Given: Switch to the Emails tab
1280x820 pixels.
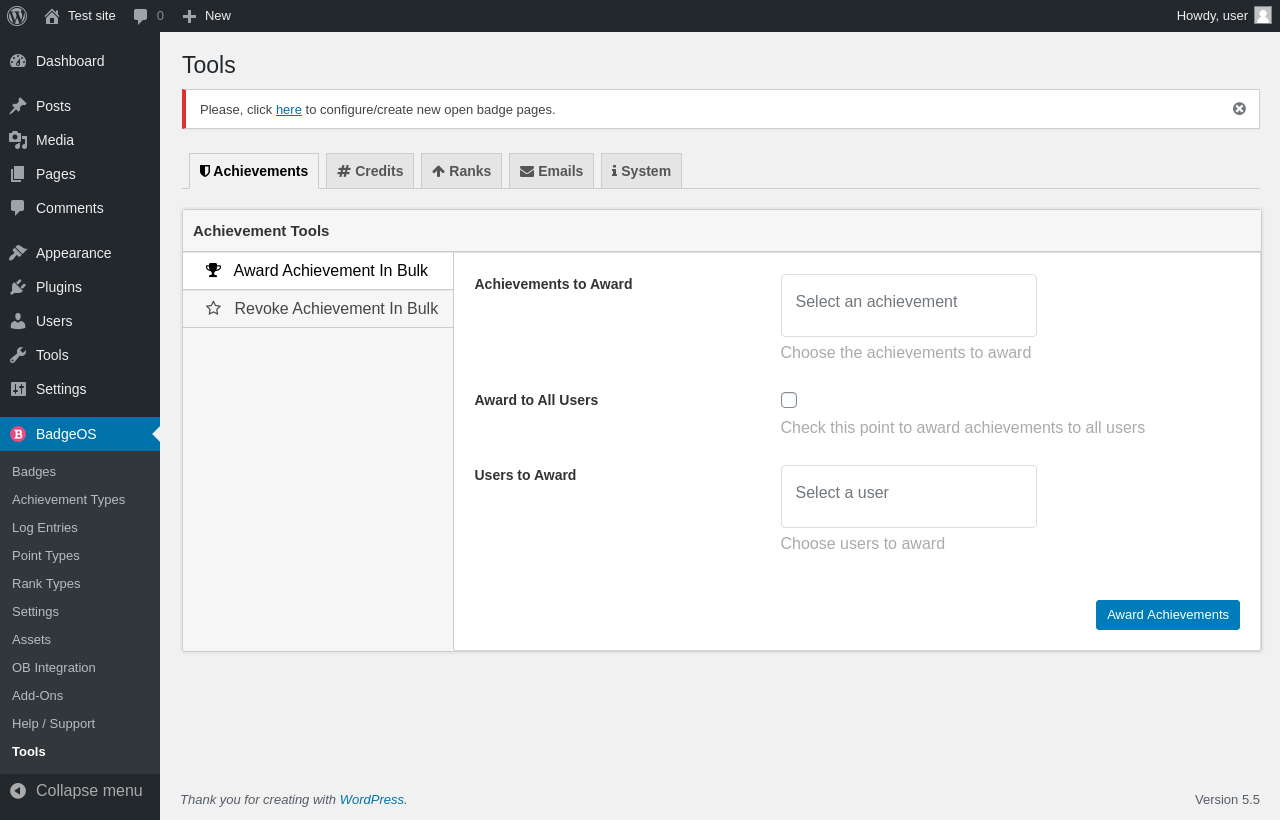Looking at the screenshot, I should pos(551,171).
